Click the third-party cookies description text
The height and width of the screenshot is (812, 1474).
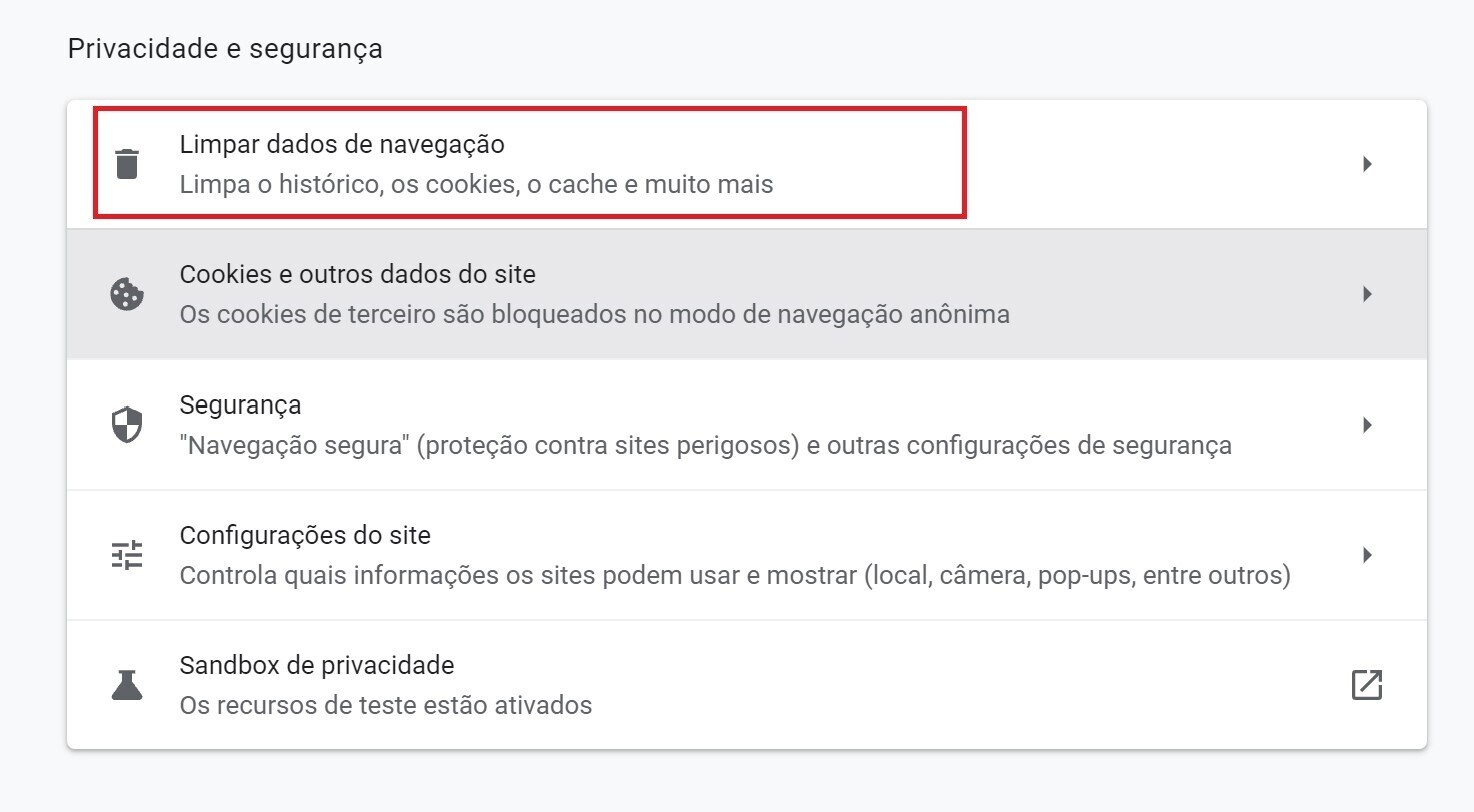tap(594, 314)
